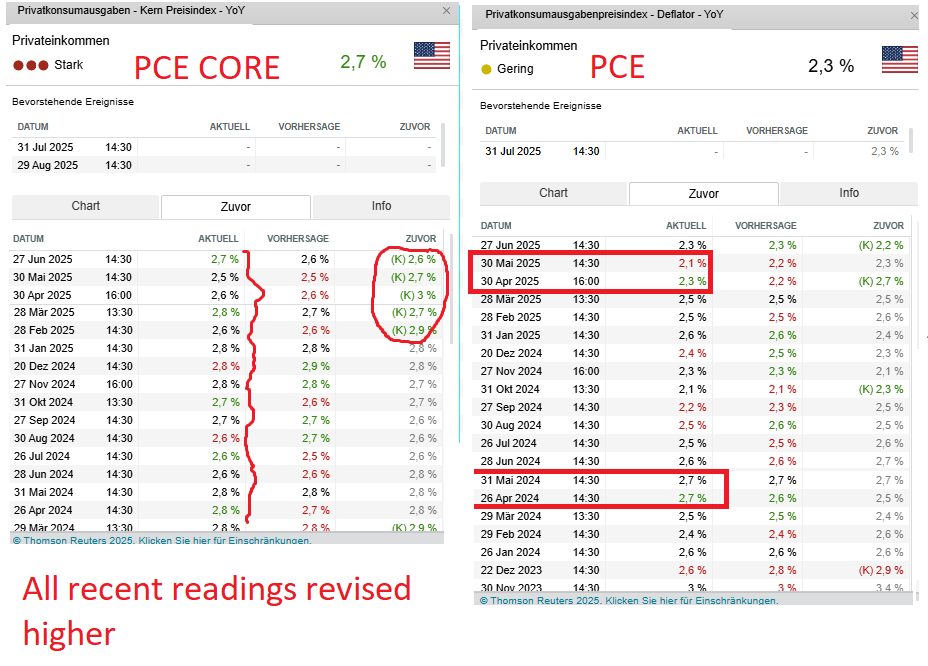This screenshot has width=928, height=666.
Task: Click the AKTUELL header in the Kern Preisindex history table
Action: (x=218, y=239)
